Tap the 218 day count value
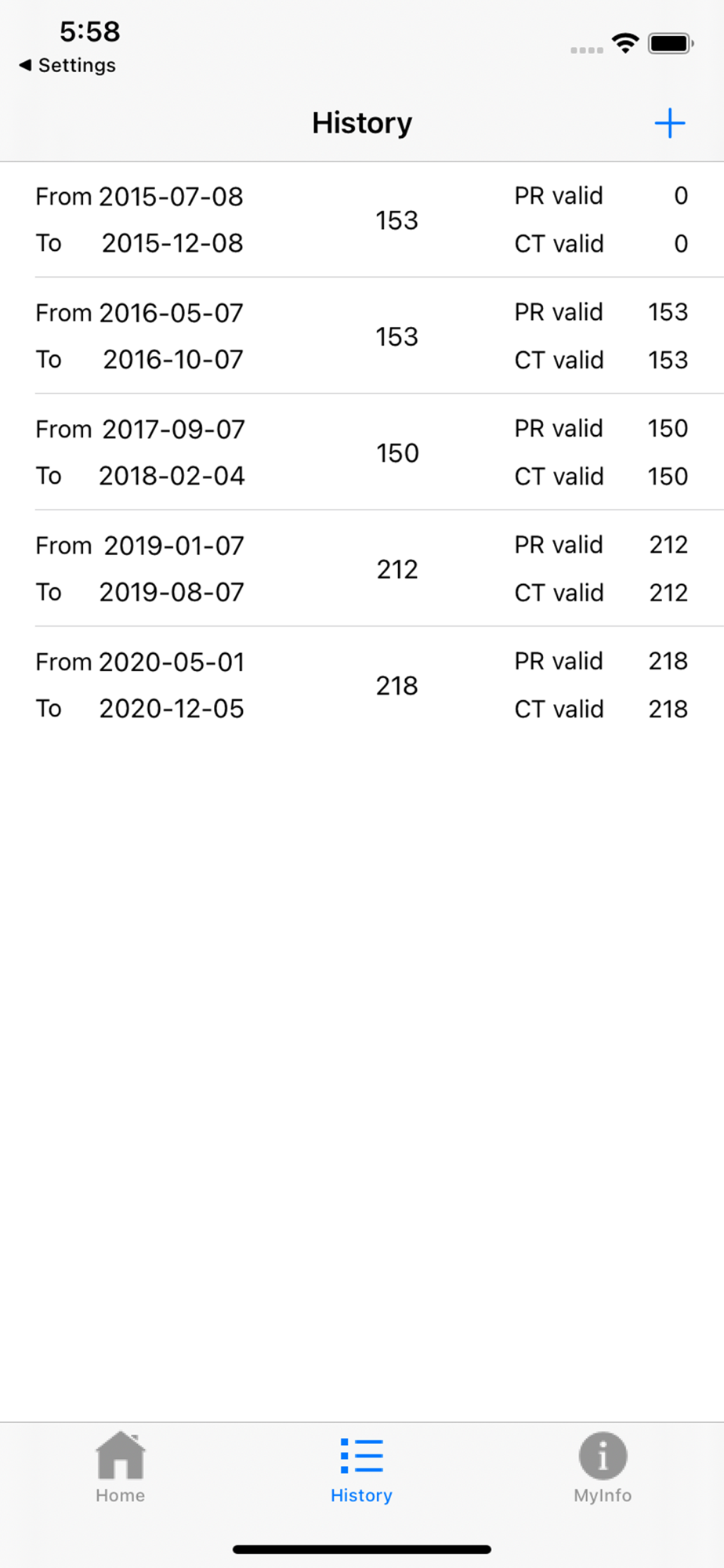The height and width of the screenshot is (1568, 724). coord(397,686)
